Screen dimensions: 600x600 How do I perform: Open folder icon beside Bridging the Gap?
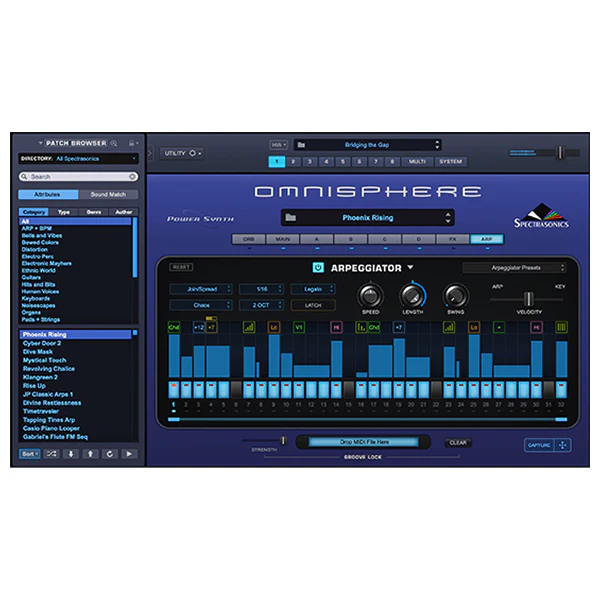(301, 145)
